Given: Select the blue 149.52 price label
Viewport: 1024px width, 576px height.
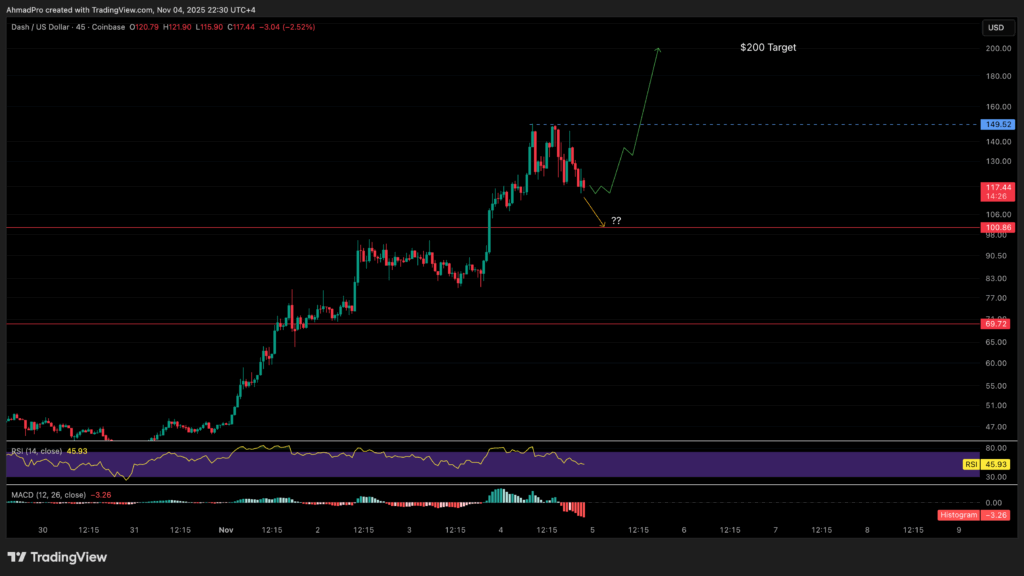Looking at the screenshot, I should tap(998, 124).
